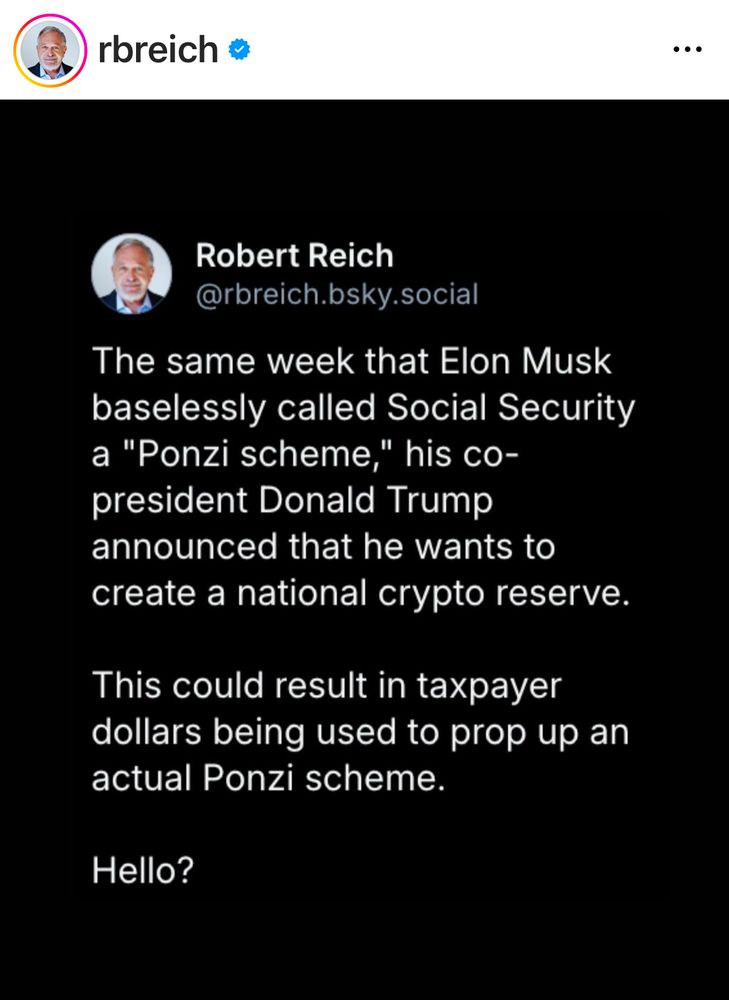Open the three-dot more options menu
The width and height of the screenshot is (729, 1000).
point(688,49)
